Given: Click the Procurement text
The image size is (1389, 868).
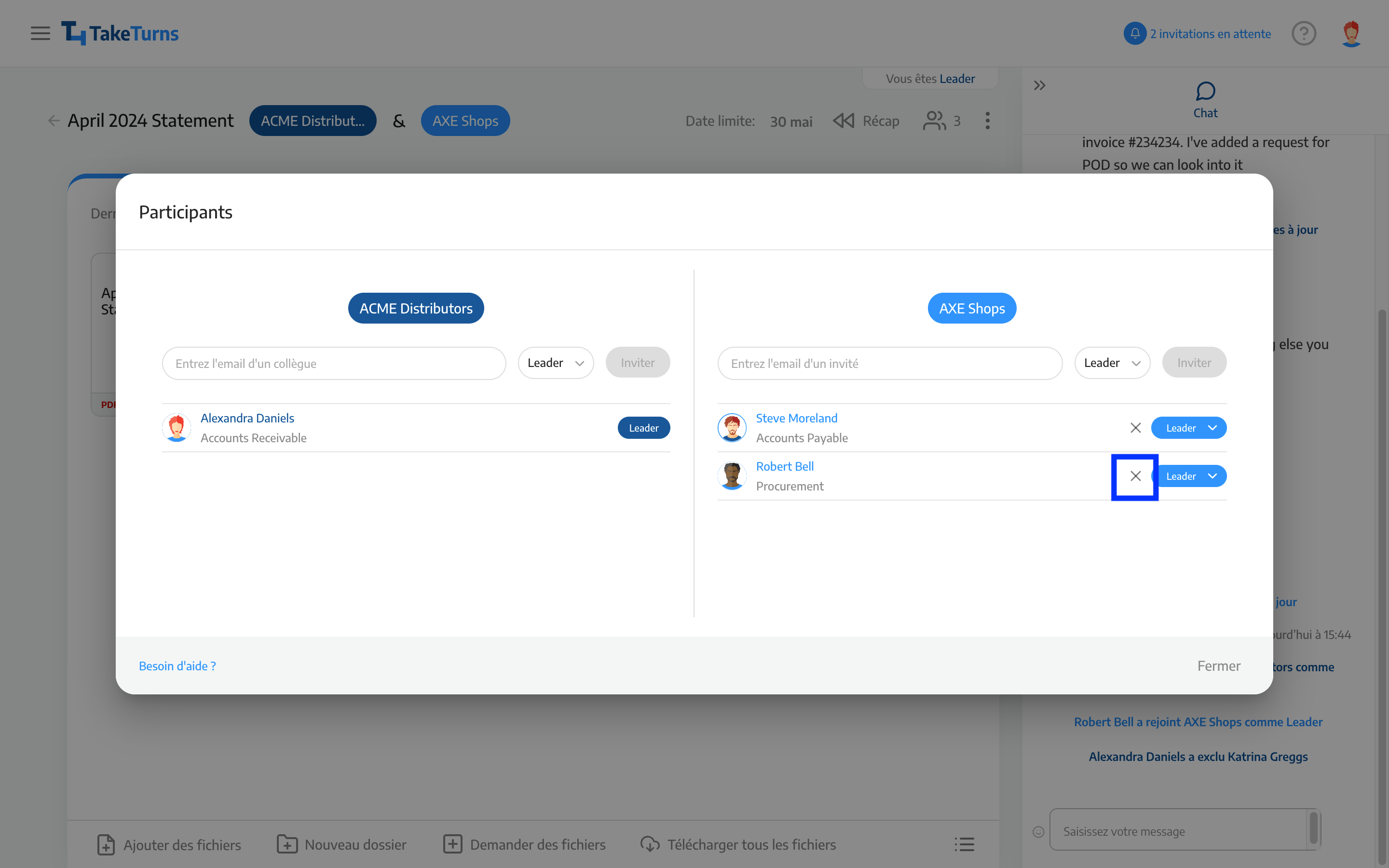Looking at the screenshot, I should 789,486.
